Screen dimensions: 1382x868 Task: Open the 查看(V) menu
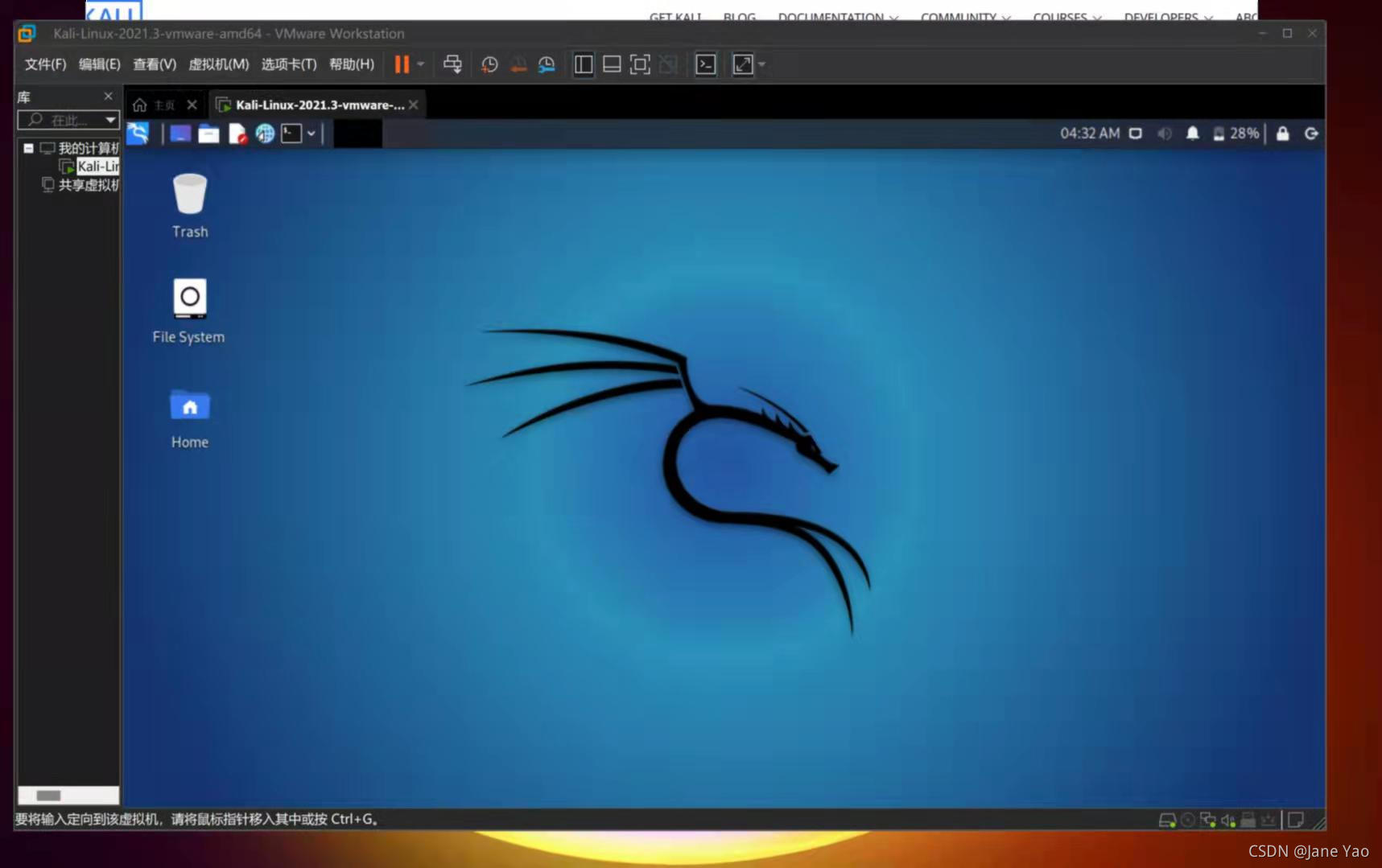(155, 64)
